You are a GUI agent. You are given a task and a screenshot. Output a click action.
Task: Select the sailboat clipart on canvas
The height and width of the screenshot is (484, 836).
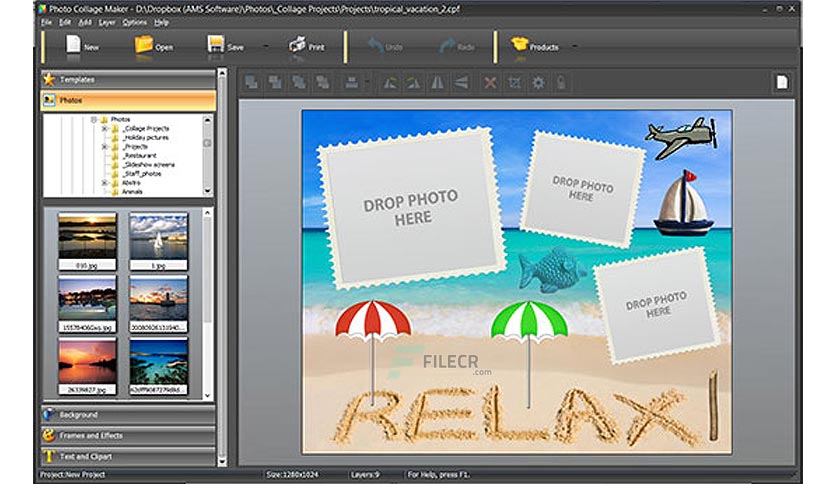[x=684, y=203]
